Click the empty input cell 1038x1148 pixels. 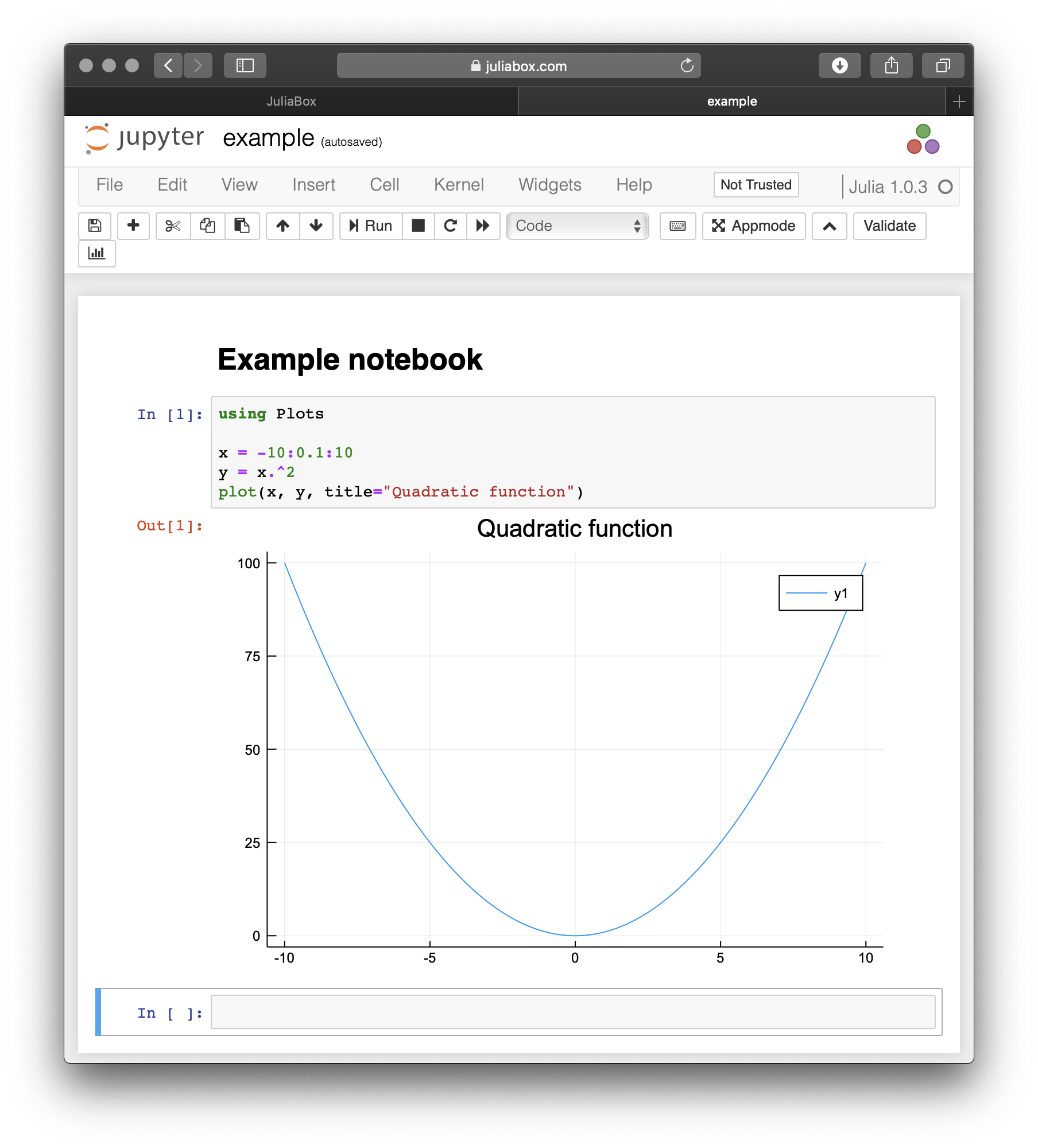pos(573,1012)
